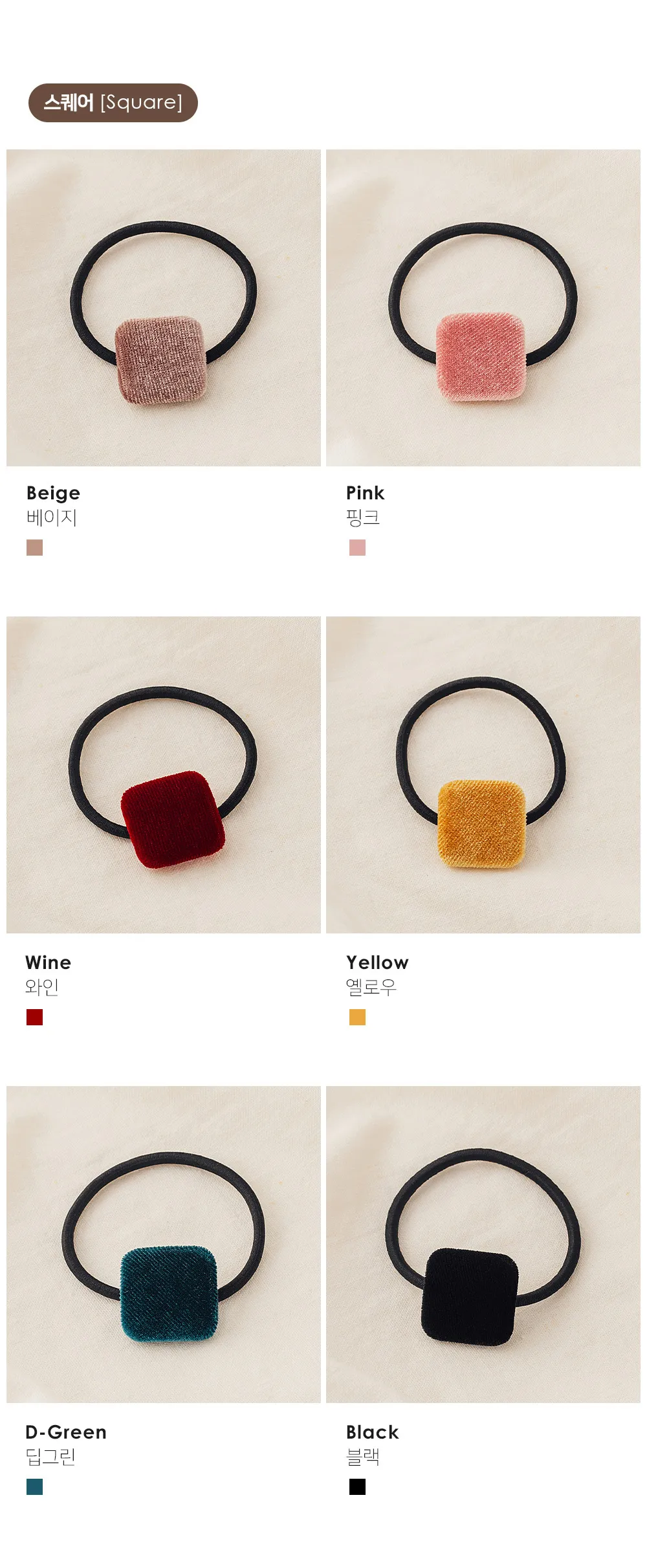Select the pink color swatch
This screenshot has width=647, height=1568.
point(357,548)
